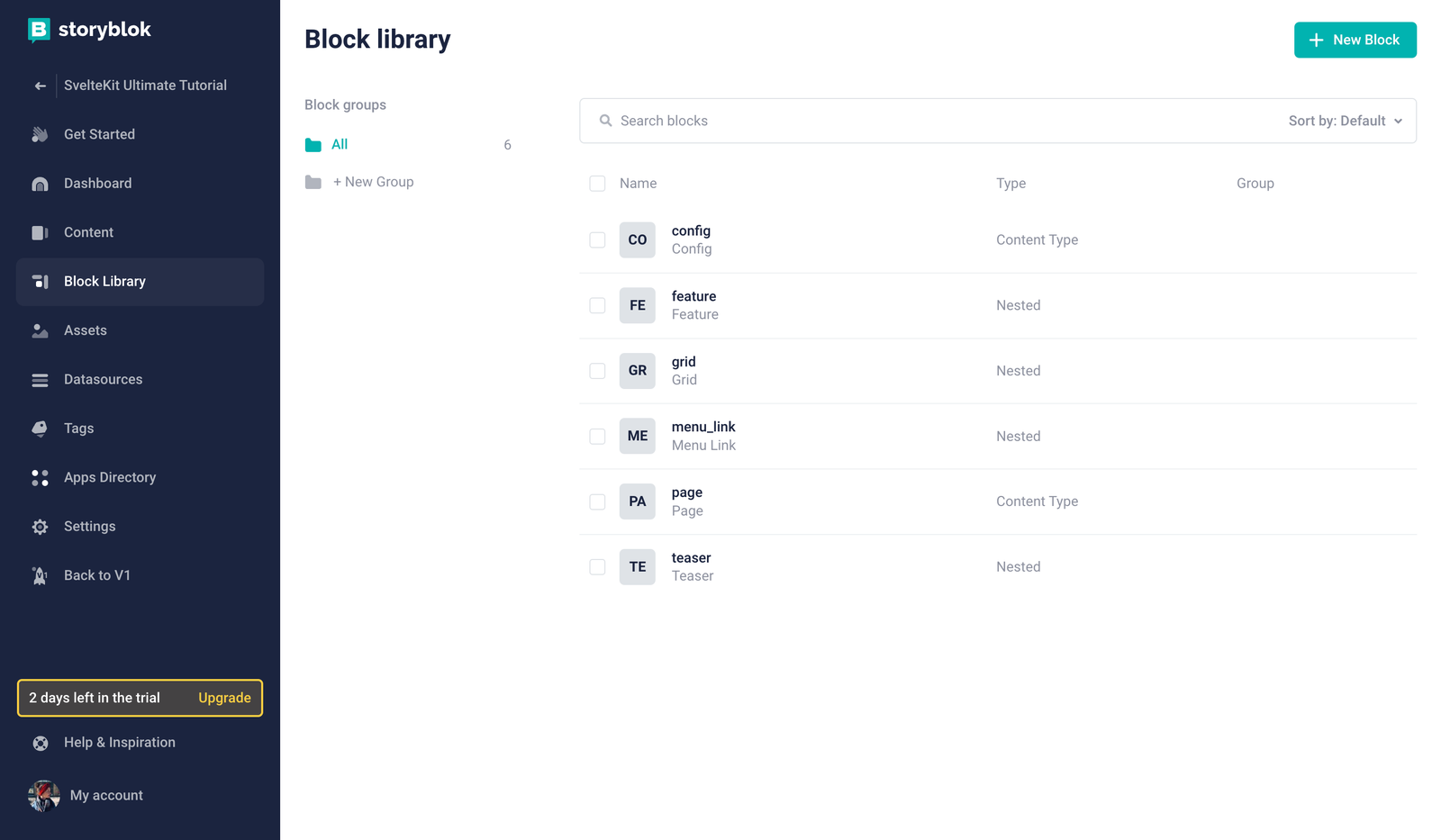Click the GR badge for grid block
This screenshot has width=1441, height=840.
[638, 371]
